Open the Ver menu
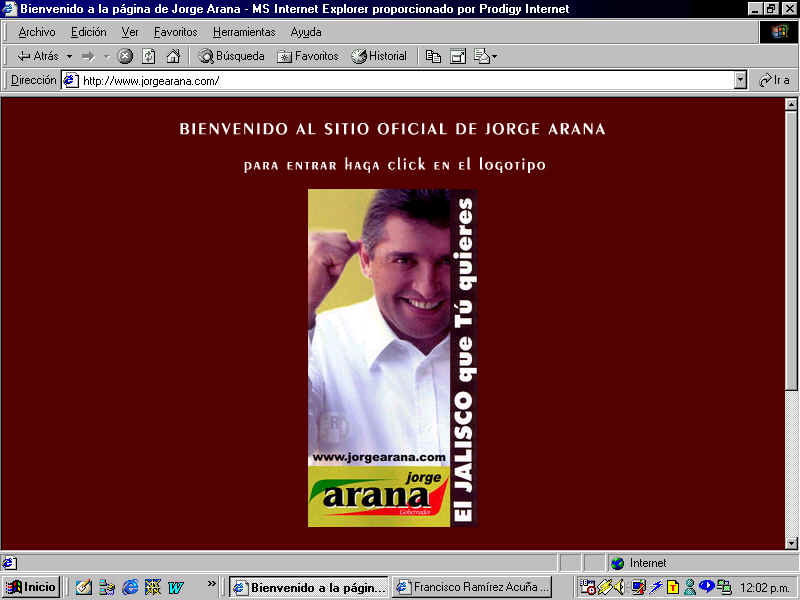This screenshot has width=800, height=600. point(130,32)
